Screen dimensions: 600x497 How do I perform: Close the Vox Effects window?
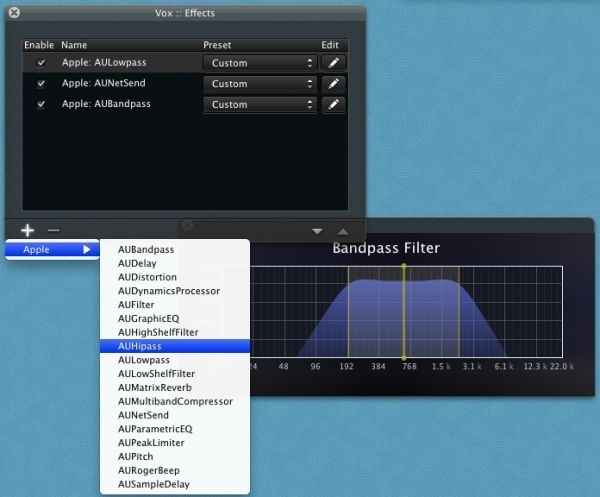point(14,13)
